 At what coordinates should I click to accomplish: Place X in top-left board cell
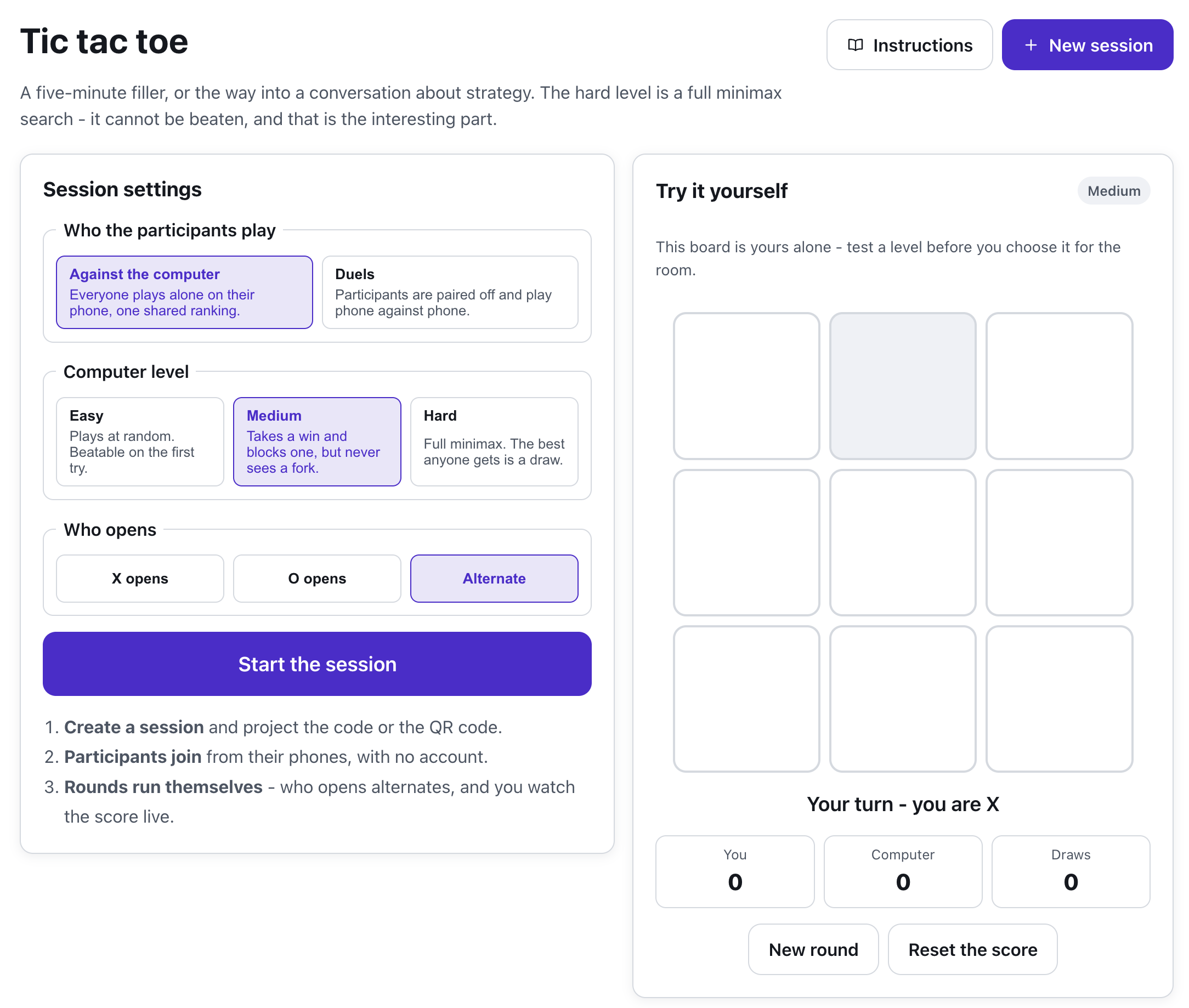pyautogui.click(x=746, y=386)
